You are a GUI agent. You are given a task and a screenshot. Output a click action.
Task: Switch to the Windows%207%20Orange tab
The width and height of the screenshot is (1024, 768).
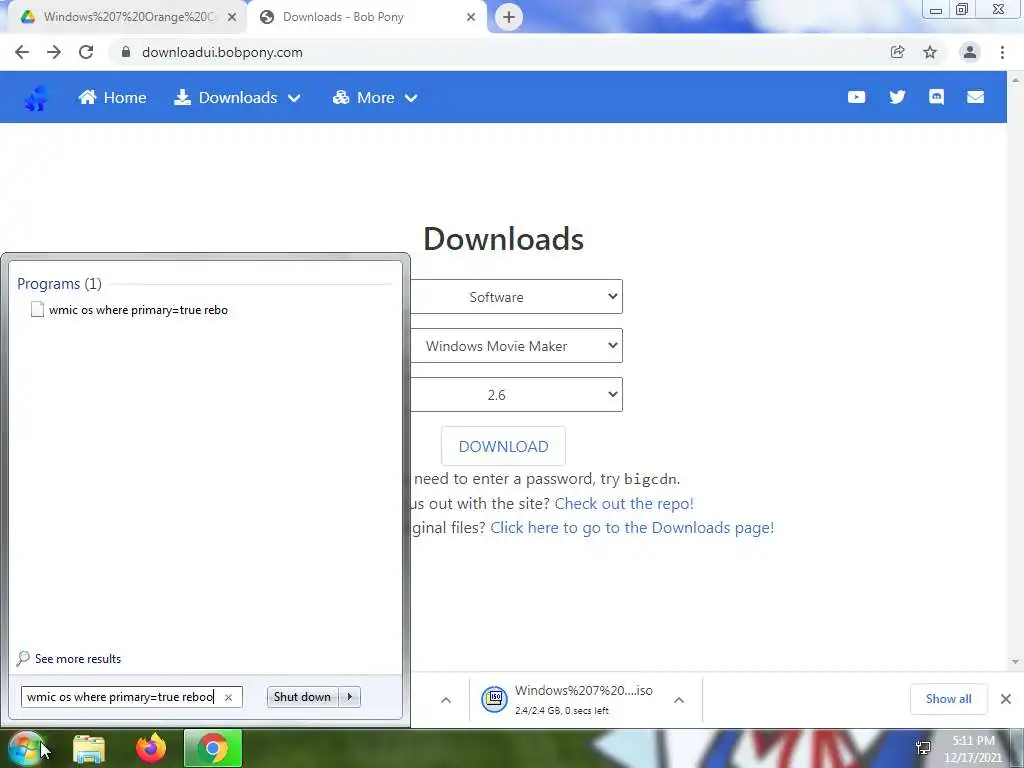(129, 17)
